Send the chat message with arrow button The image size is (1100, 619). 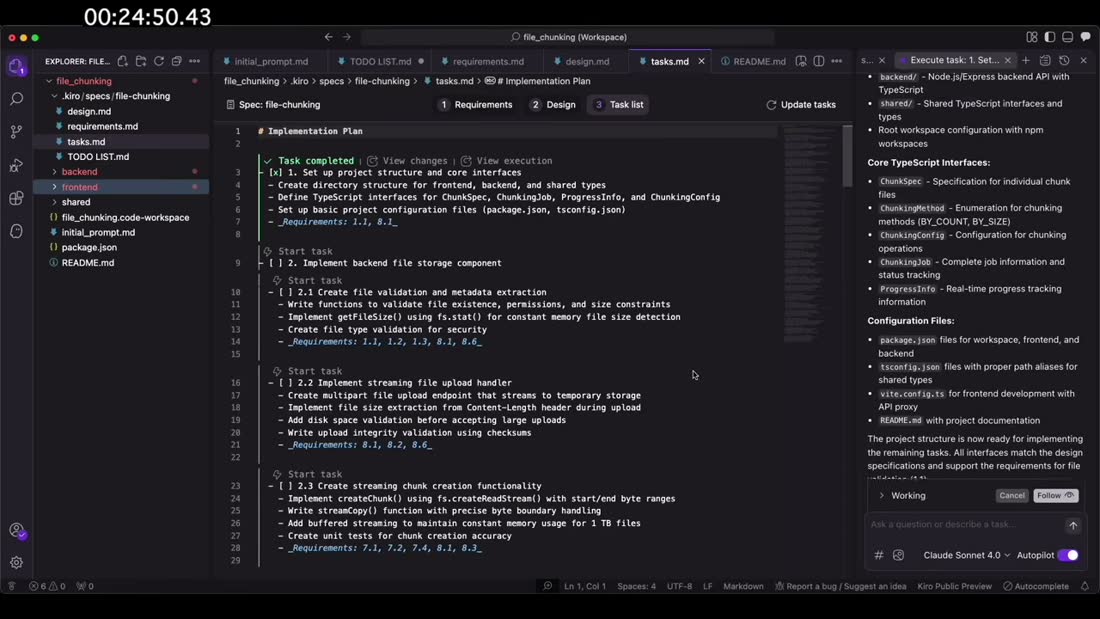tap(1073, 525)
